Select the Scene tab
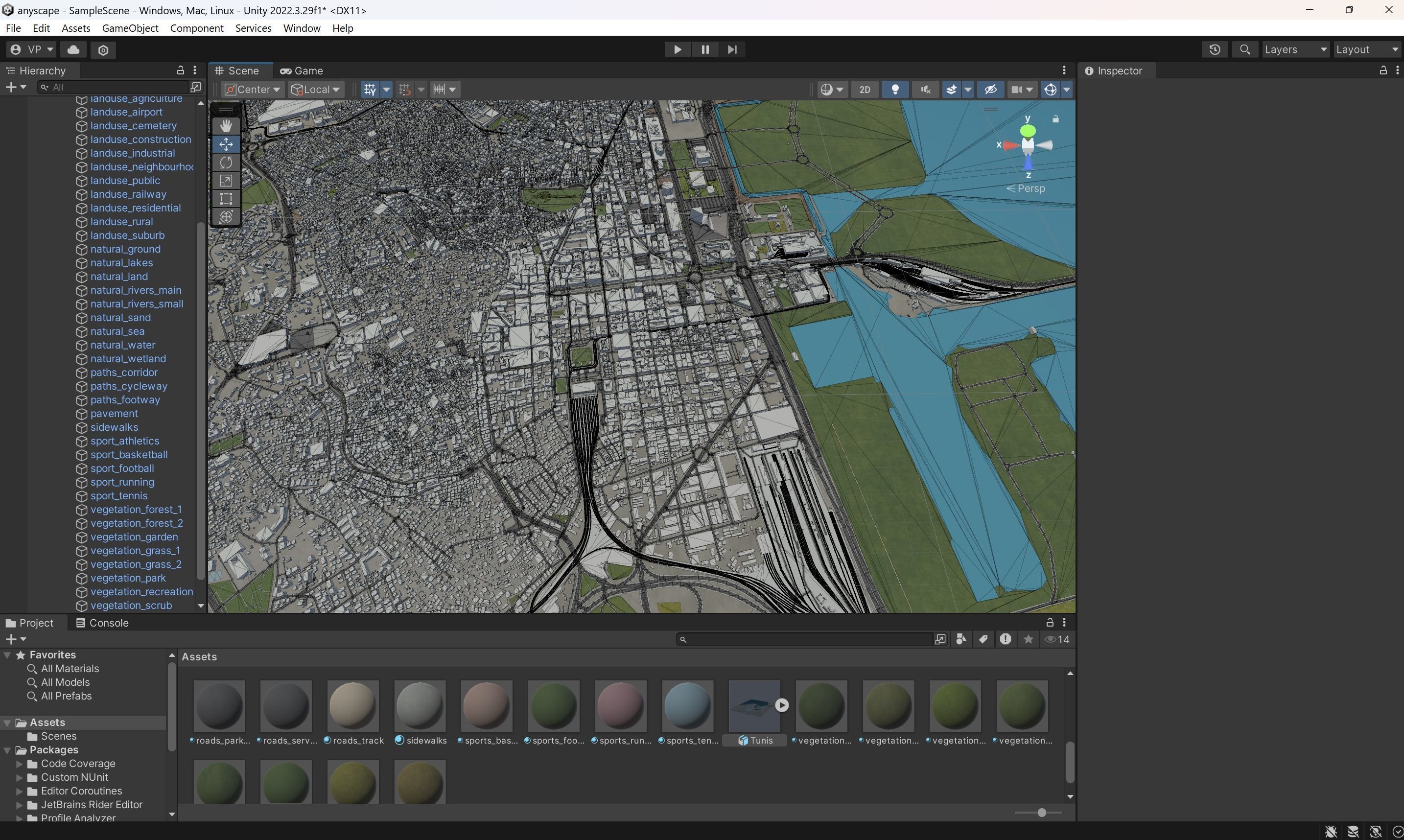This screenshot has height=840, width=1404. (x=237, y=71)
